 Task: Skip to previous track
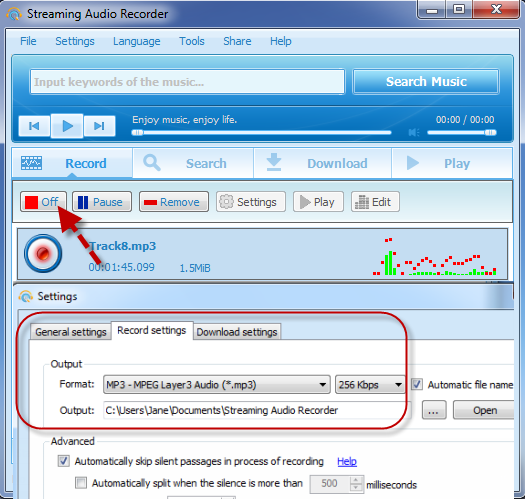(x=34, y=126)
